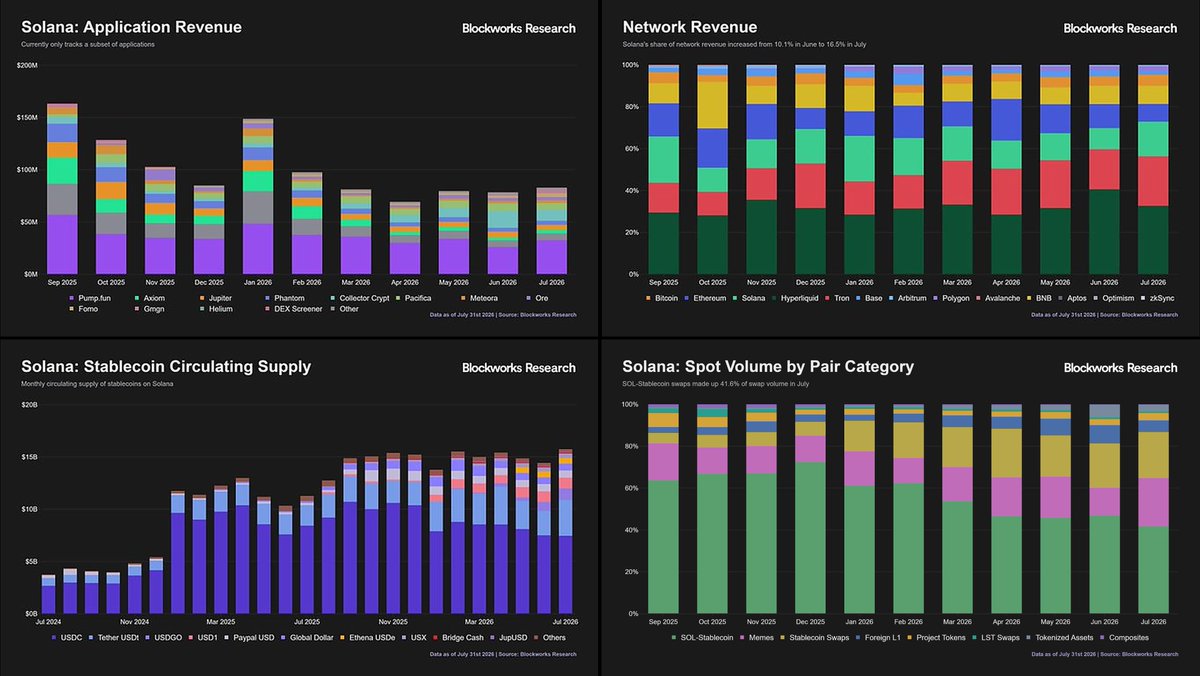Image resolution: width=1200 pixels, height=676 pixels.
Task: Select JupUSD legend entry
Action: pos(507,638)
